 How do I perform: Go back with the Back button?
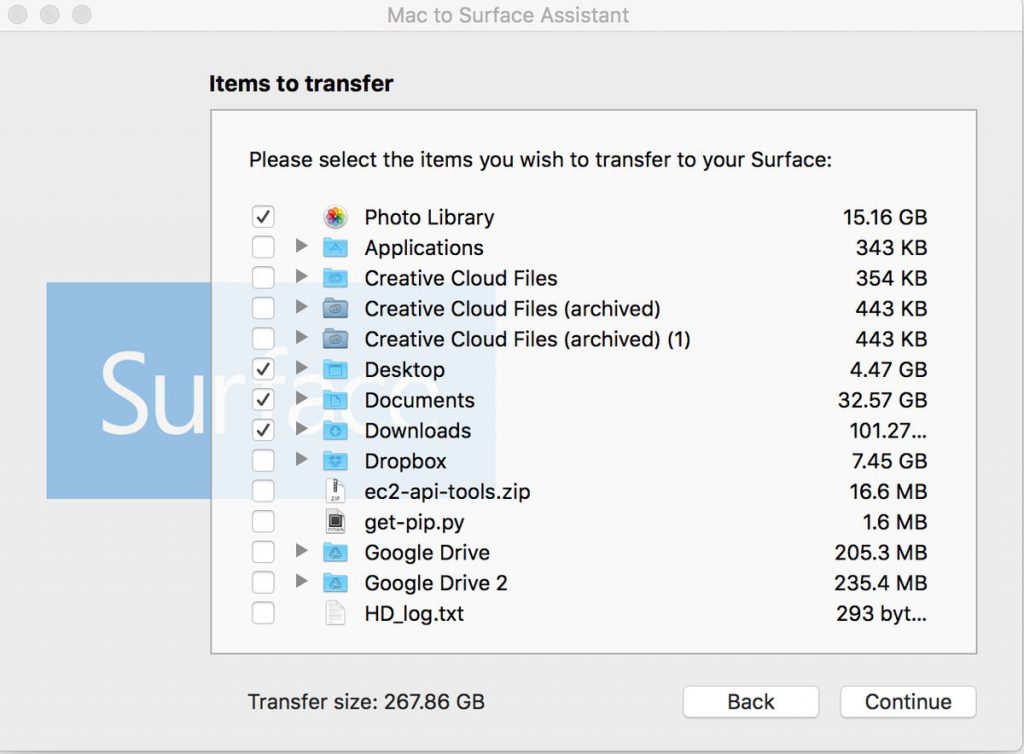(x=751, y=702)
